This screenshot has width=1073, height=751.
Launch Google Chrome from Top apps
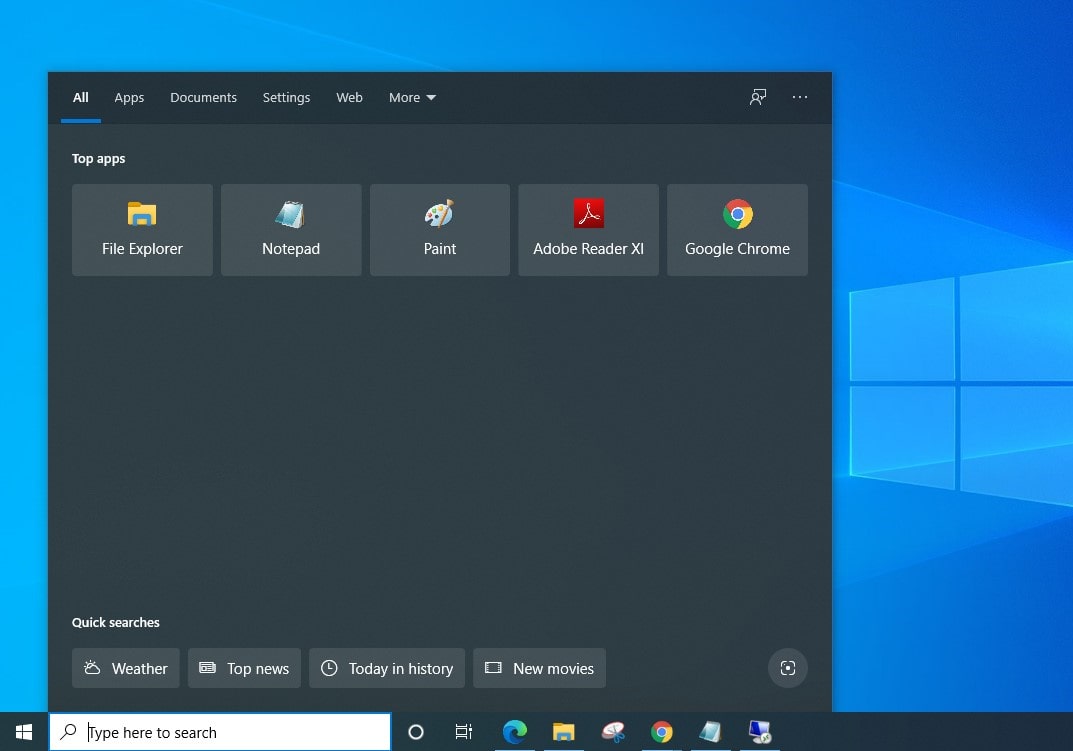point(737,229)
